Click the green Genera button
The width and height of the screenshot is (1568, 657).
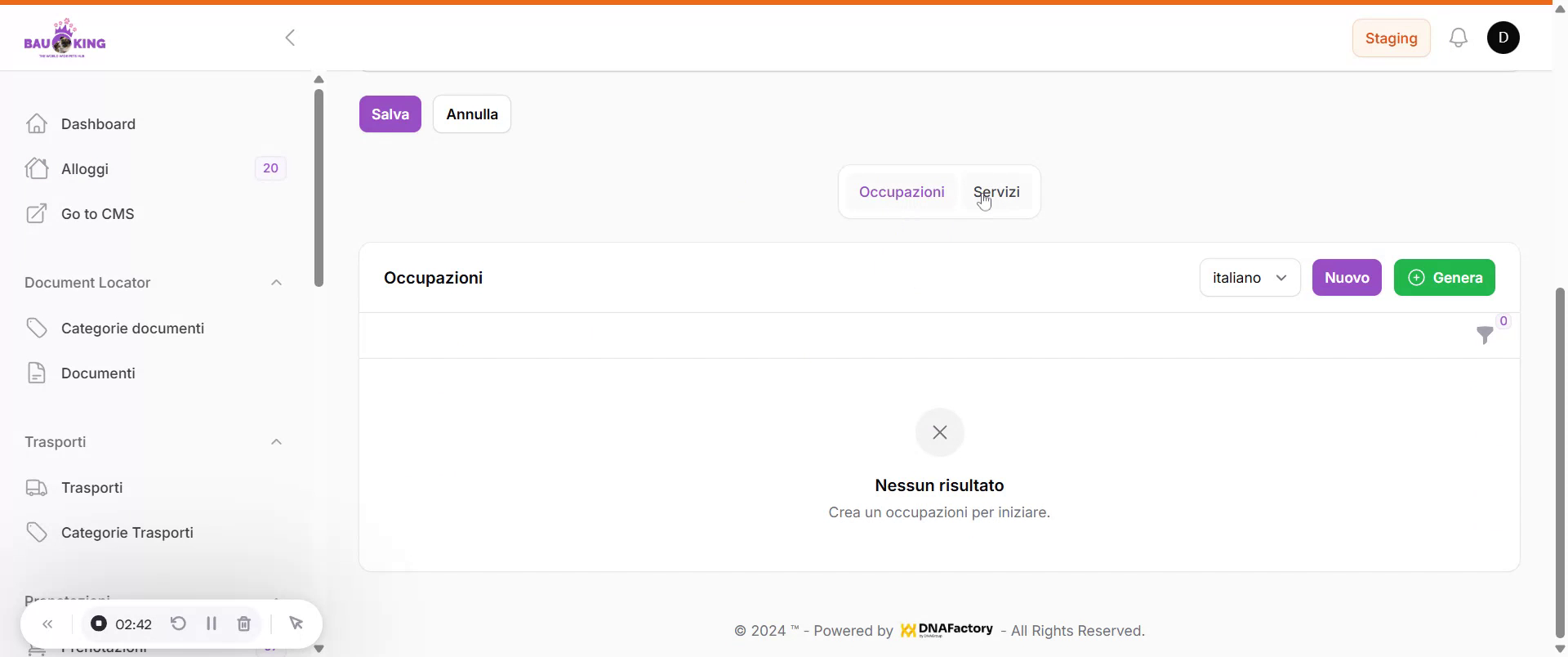tap(1445, 278)
